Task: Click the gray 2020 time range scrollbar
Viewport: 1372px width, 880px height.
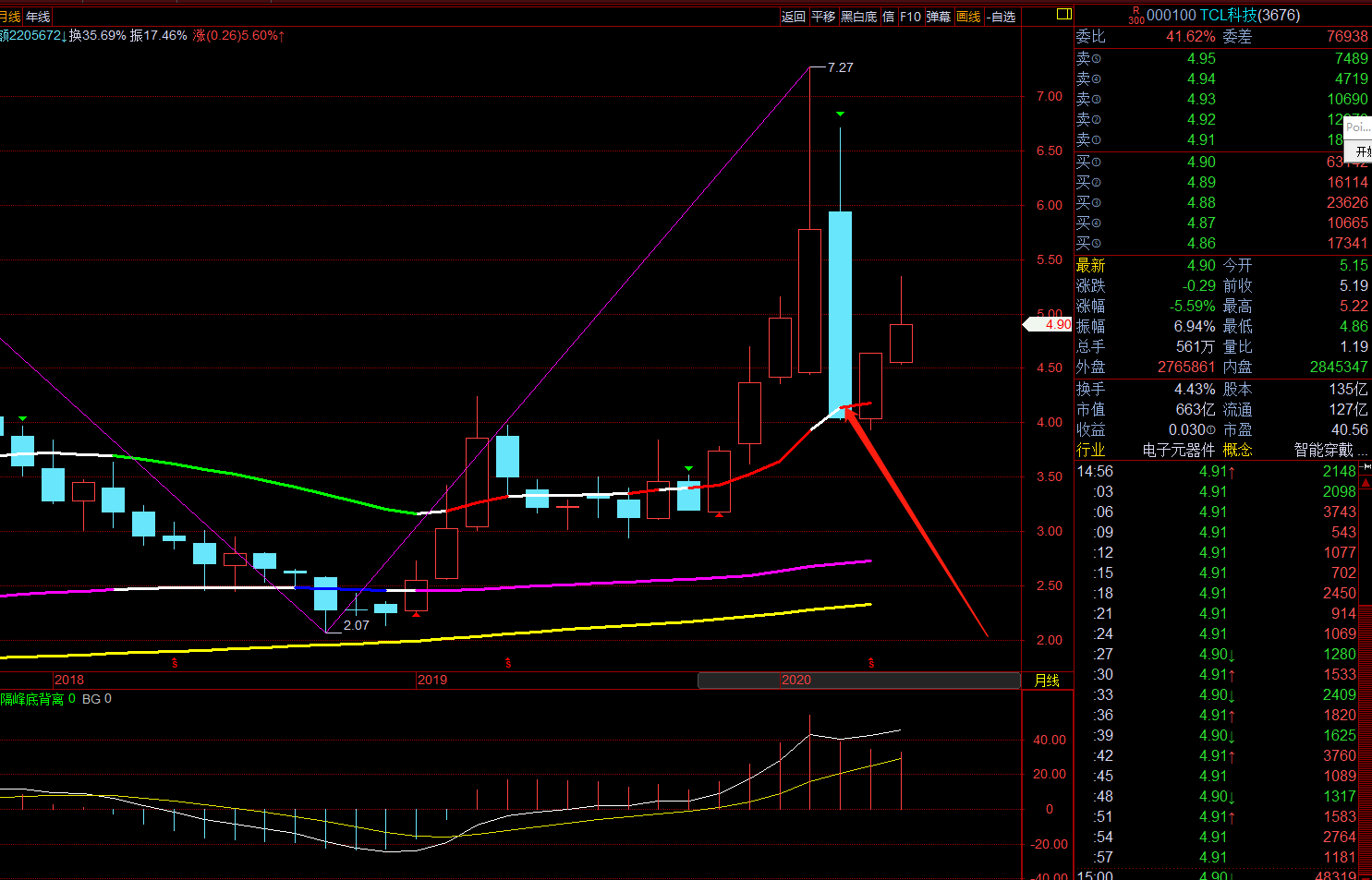Action: [x=858, y=681]
